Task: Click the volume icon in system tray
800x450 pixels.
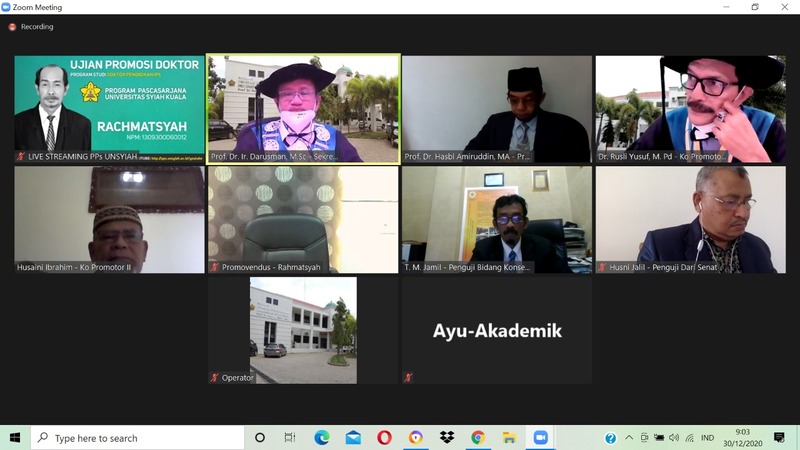Action: [x=674, y=438]
